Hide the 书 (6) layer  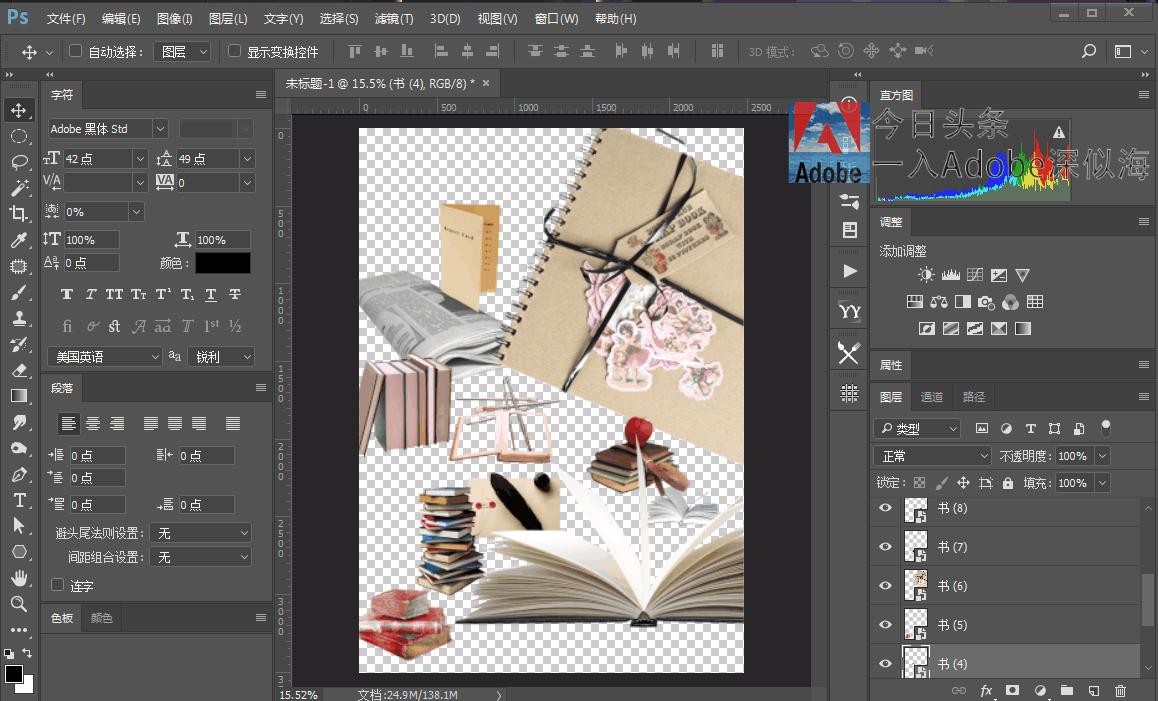[885, 586]
